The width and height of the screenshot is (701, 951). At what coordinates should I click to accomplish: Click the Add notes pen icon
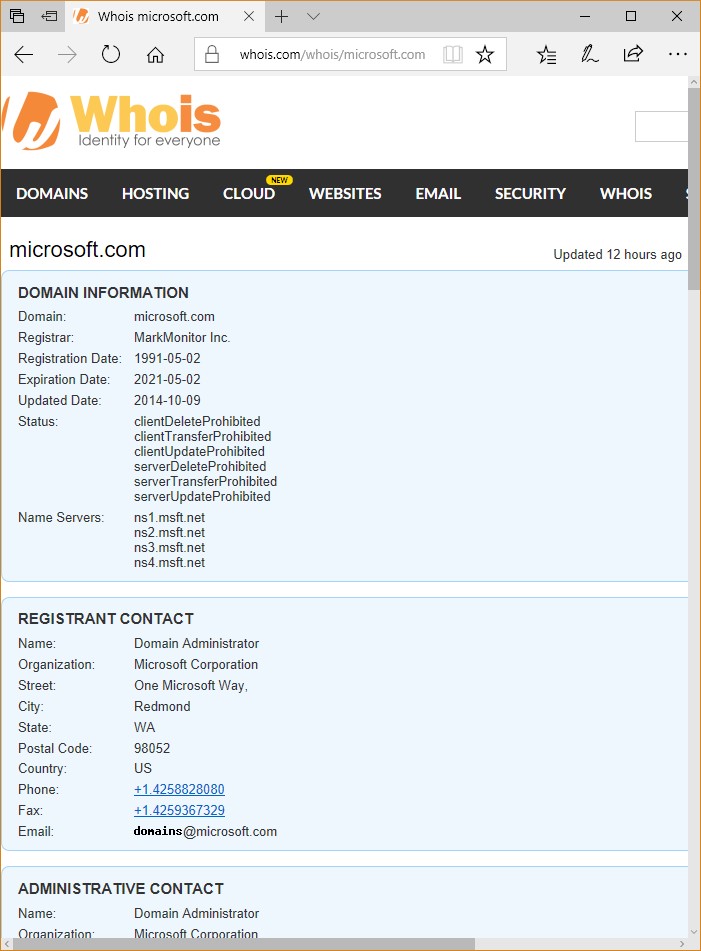coord(590,55)
